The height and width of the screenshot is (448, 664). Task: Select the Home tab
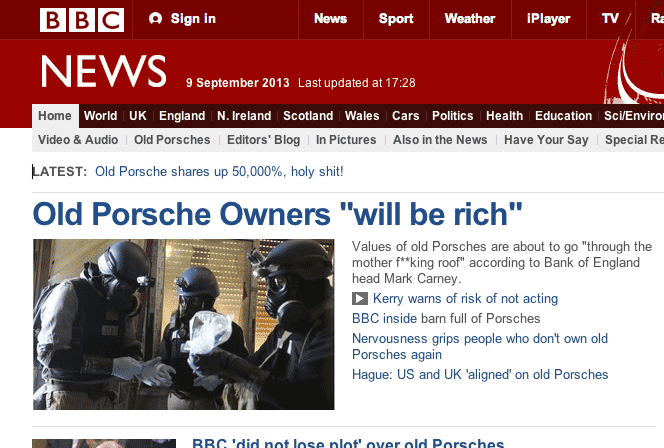55,116
